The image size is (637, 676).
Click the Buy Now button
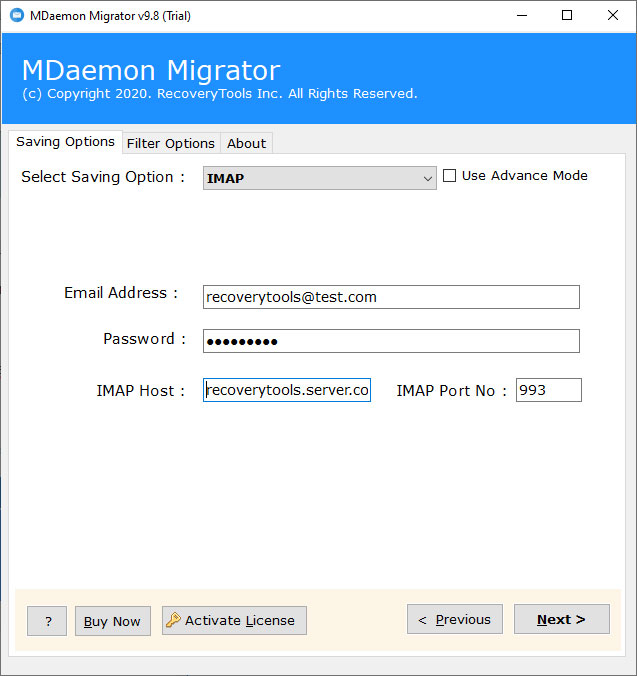pyautogui.click(x=112, y=621)
